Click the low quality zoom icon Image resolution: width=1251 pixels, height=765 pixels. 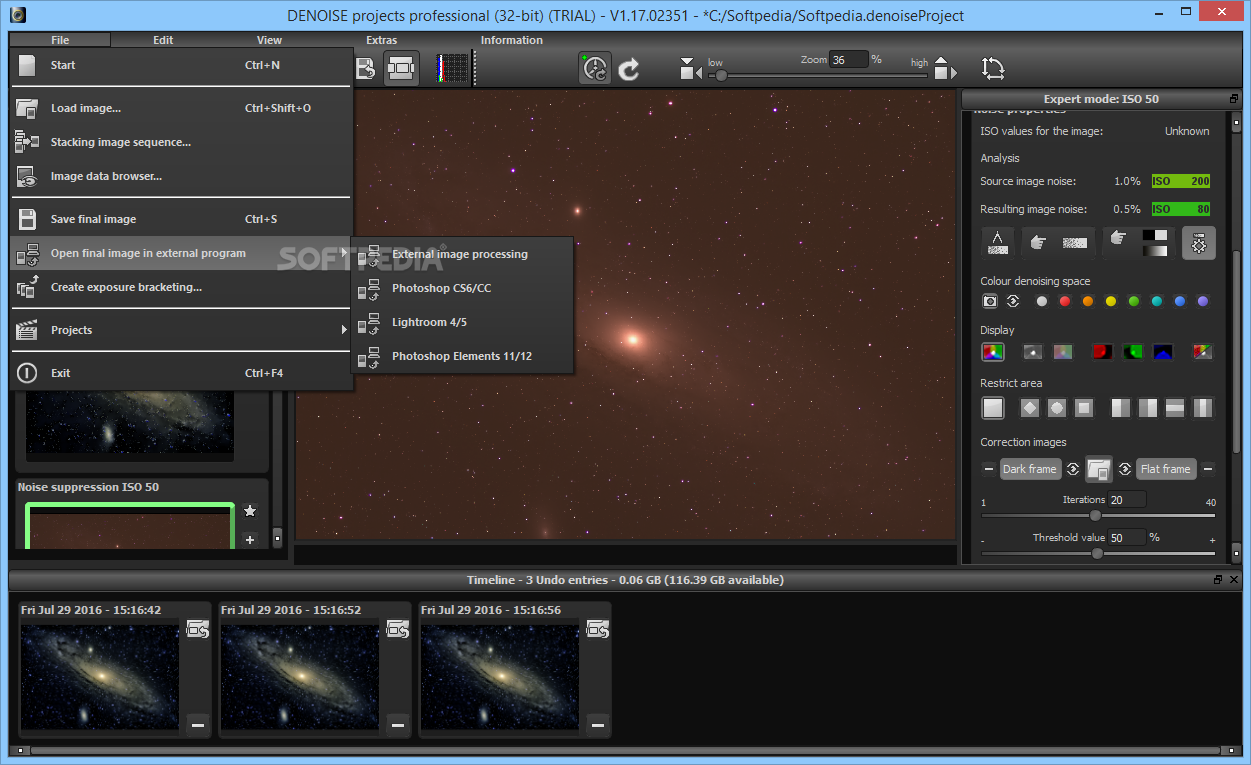[x=690, y=69]
